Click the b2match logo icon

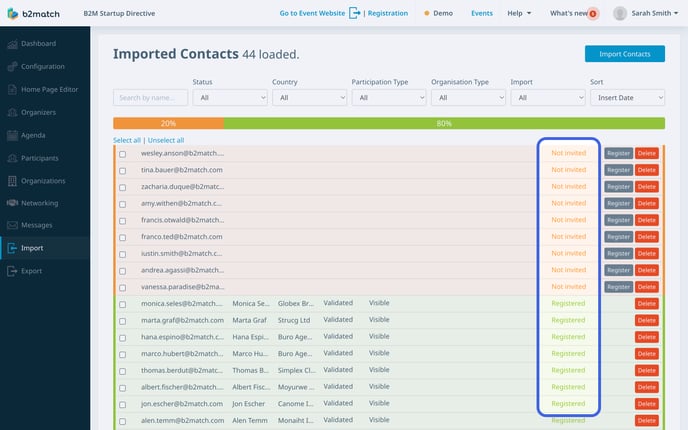[x=13, y=14]
